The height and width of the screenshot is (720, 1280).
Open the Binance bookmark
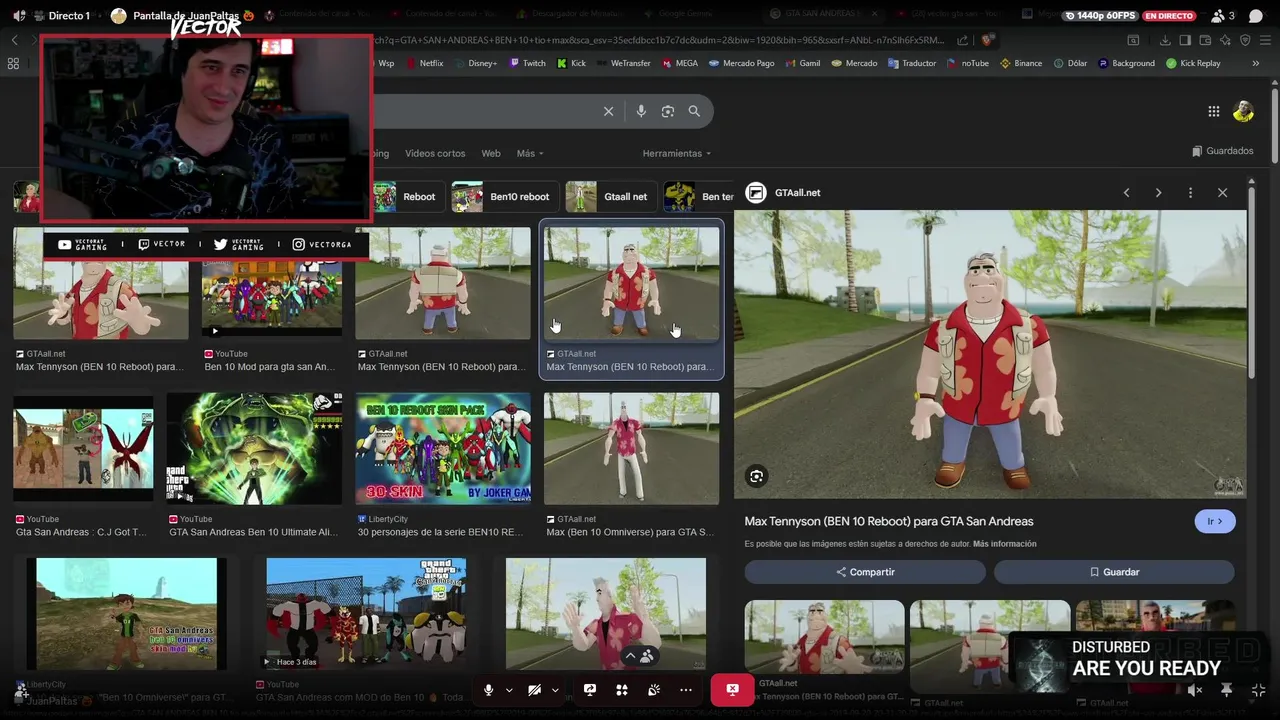tap(1021, 63)
